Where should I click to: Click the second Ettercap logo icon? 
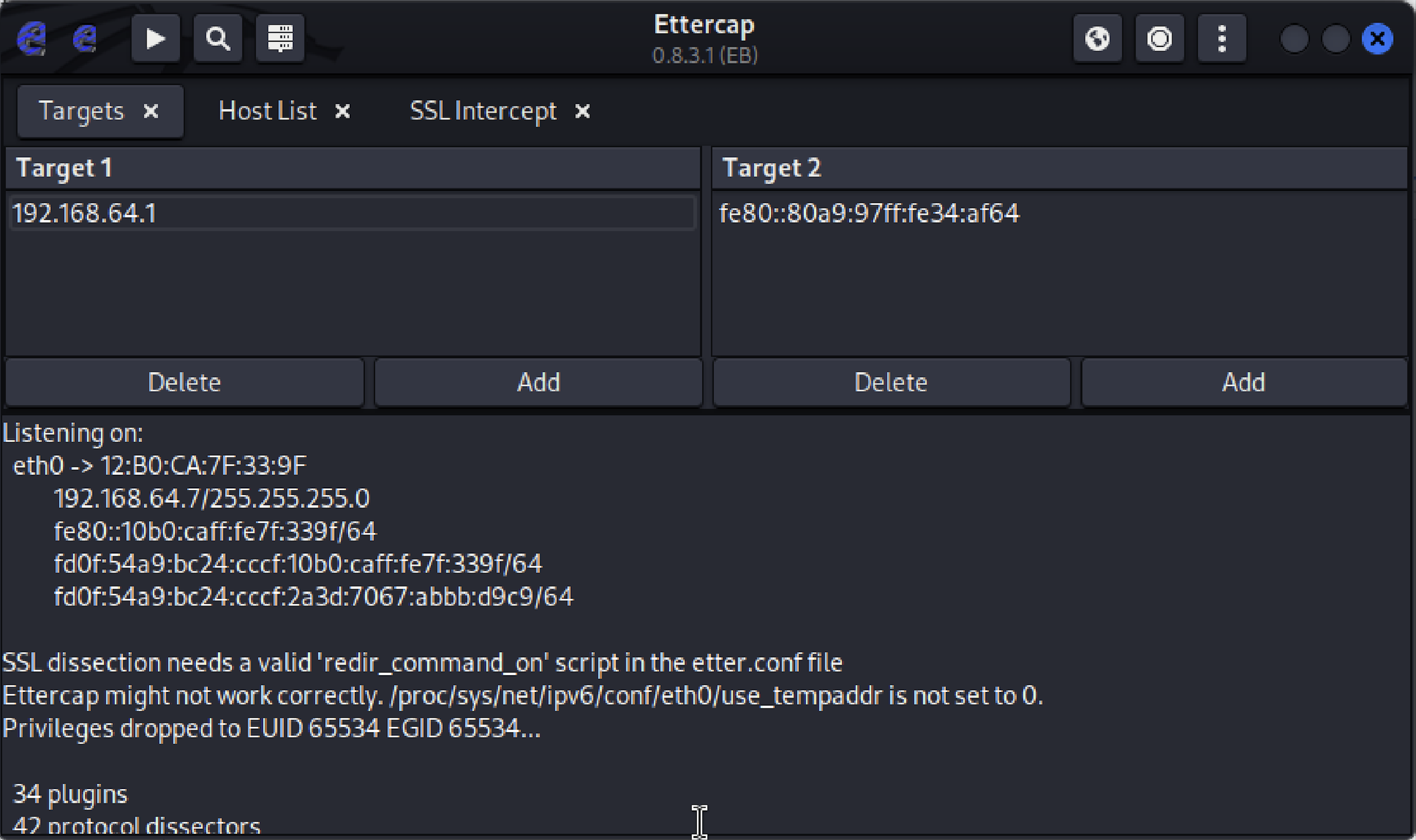tap(85, 38)
